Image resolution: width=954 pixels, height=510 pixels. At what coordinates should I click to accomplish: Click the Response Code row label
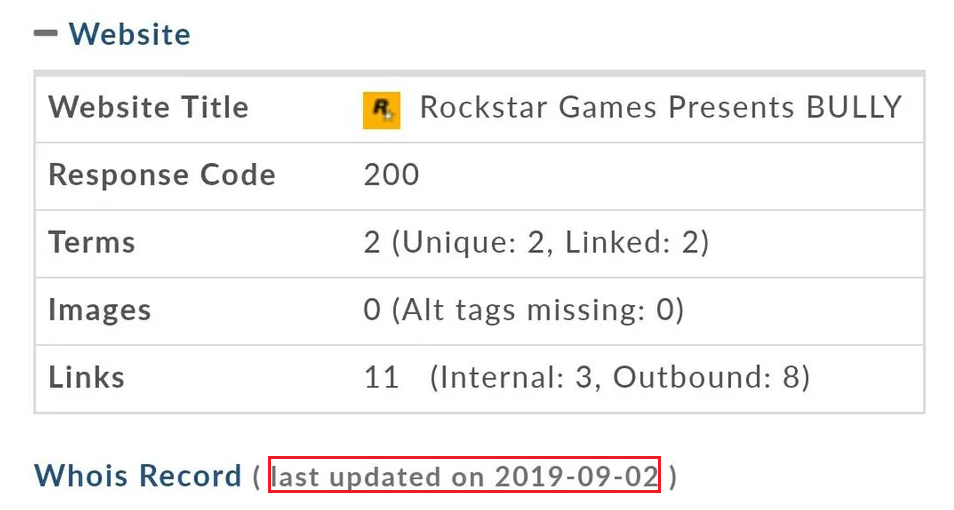click(161, 175)
